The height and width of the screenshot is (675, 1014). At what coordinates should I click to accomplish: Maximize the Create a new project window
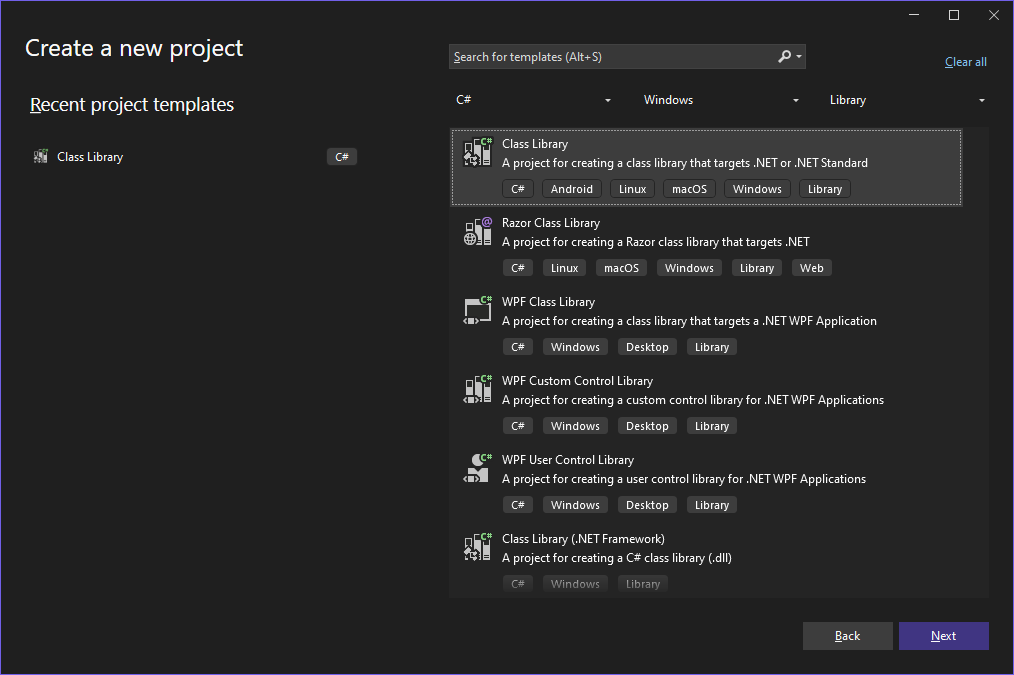point(954,15)
